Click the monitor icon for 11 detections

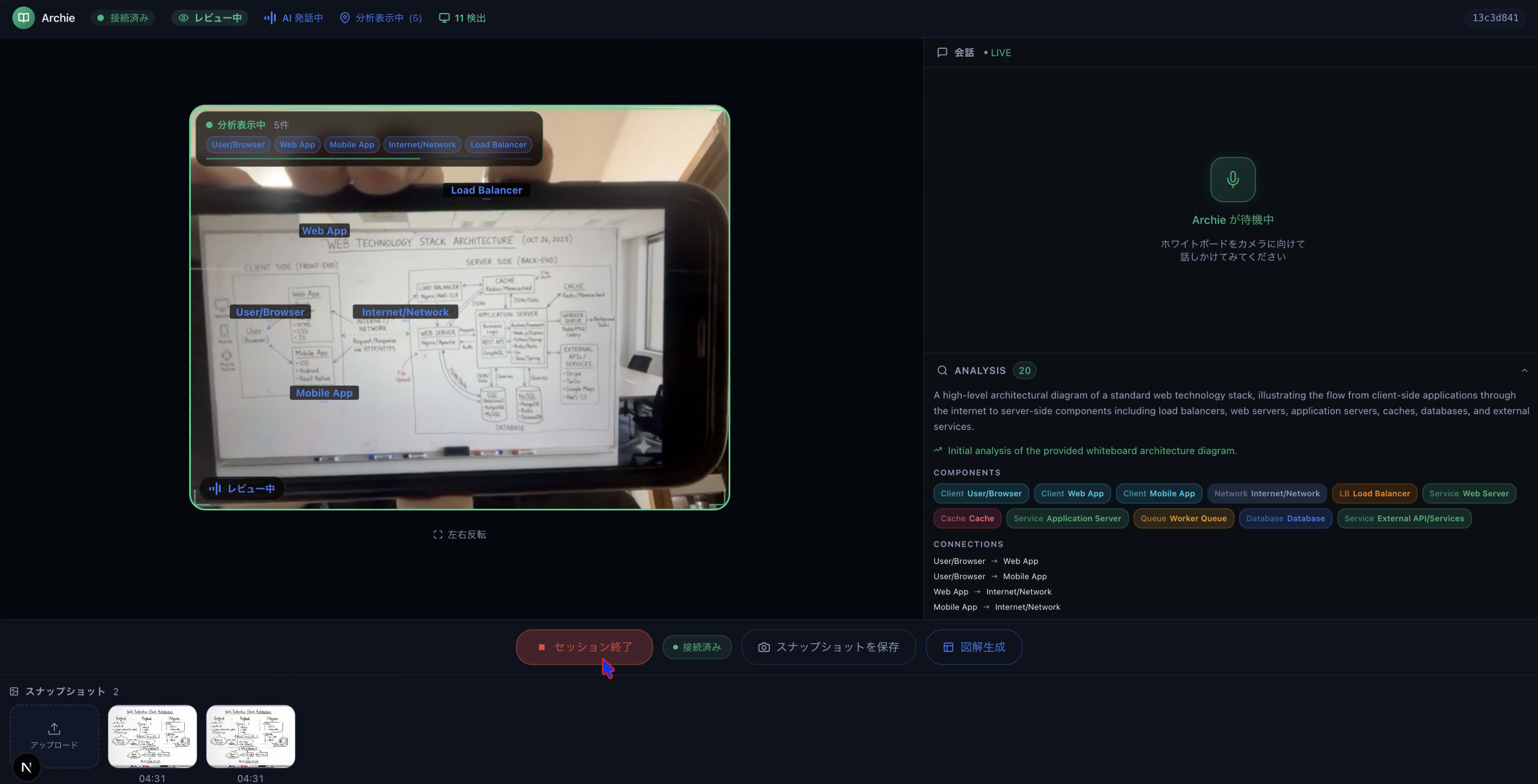[x=444, y=18]
